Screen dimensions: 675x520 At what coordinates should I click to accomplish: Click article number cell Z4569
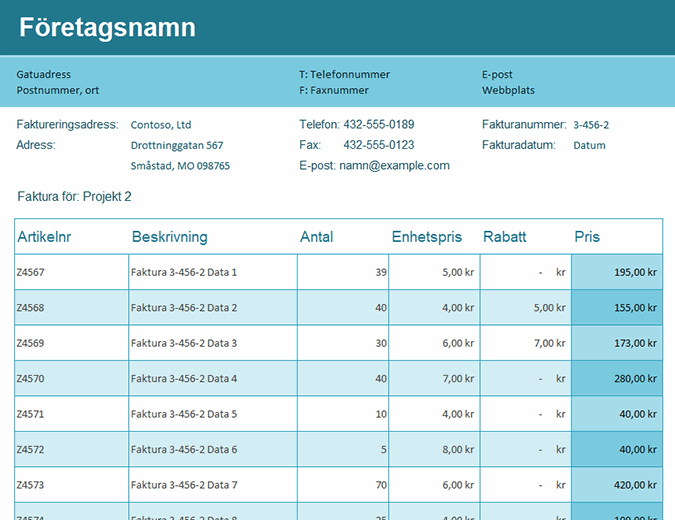pos(30,343)
